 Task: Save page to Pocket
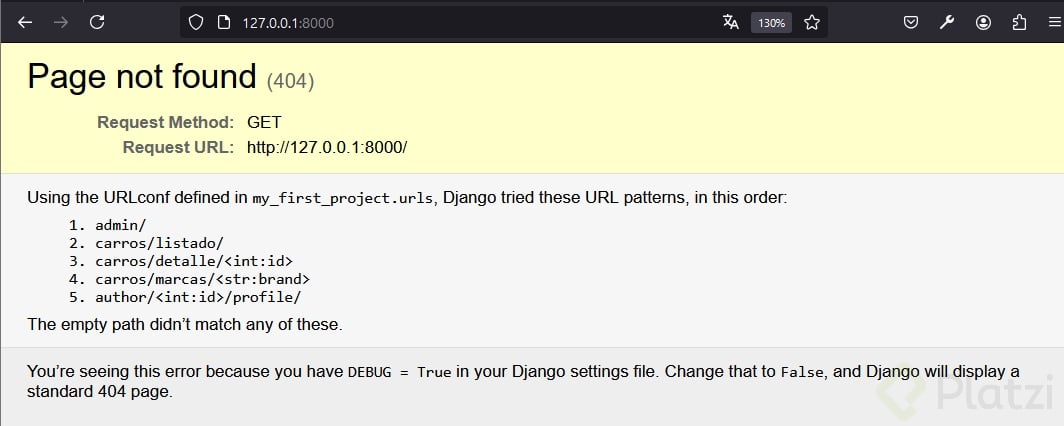(911, 22)
